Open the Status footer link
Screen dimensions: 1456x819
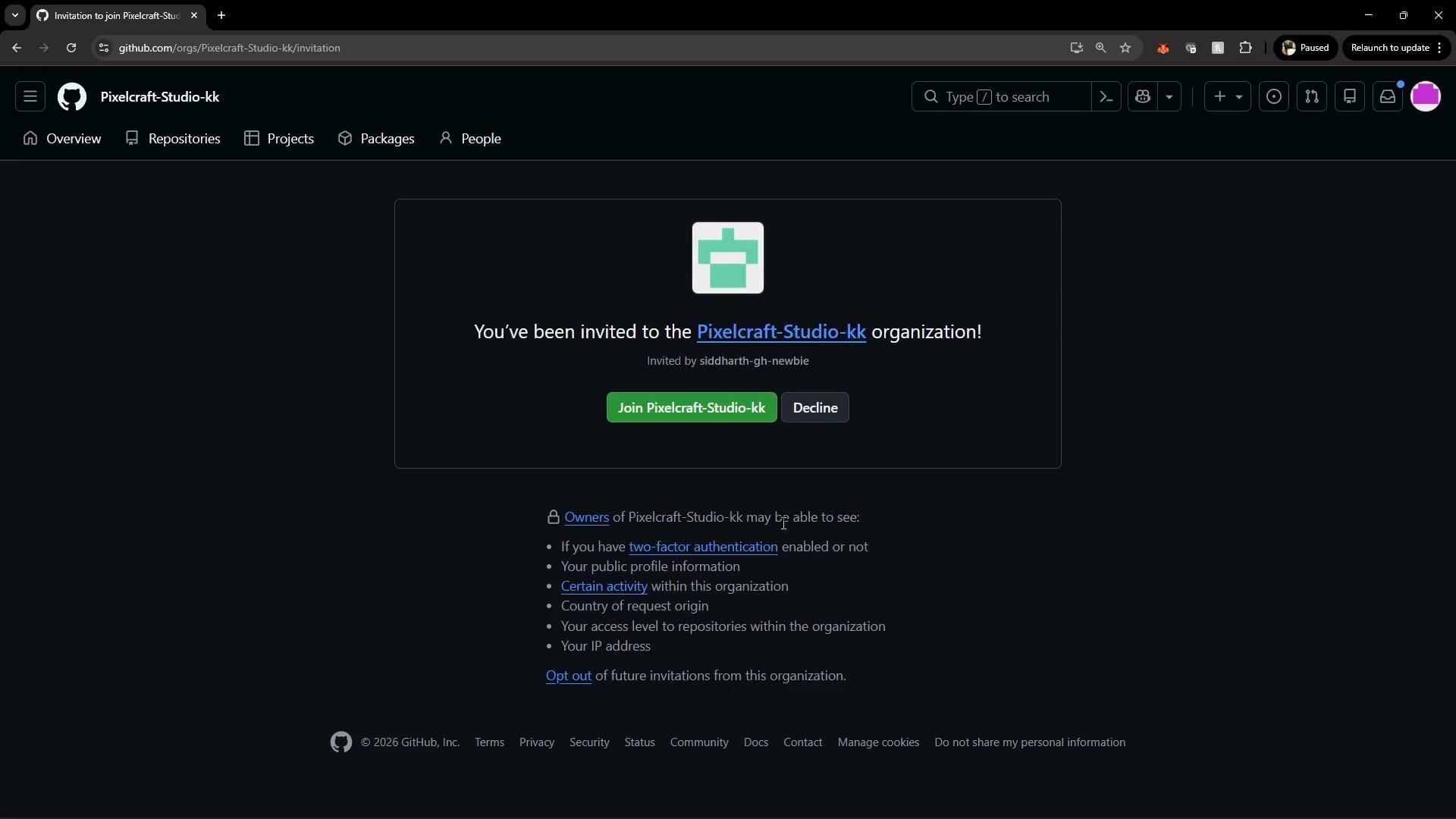point(639,742)
